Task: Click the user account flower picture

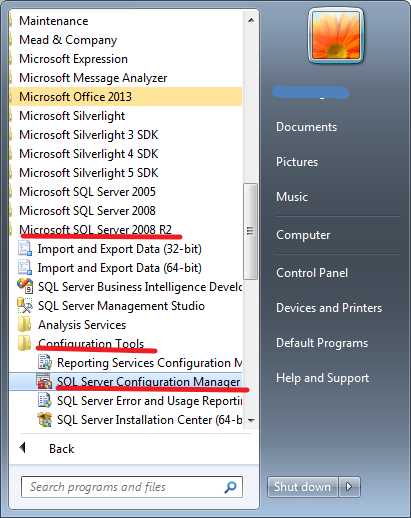Action: pyautogui.click(x=336, y=36)
